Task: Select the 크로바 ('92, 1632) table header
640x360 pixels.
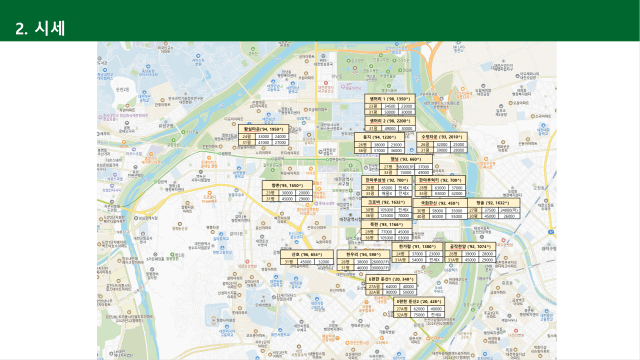Action: click(386, 202)
